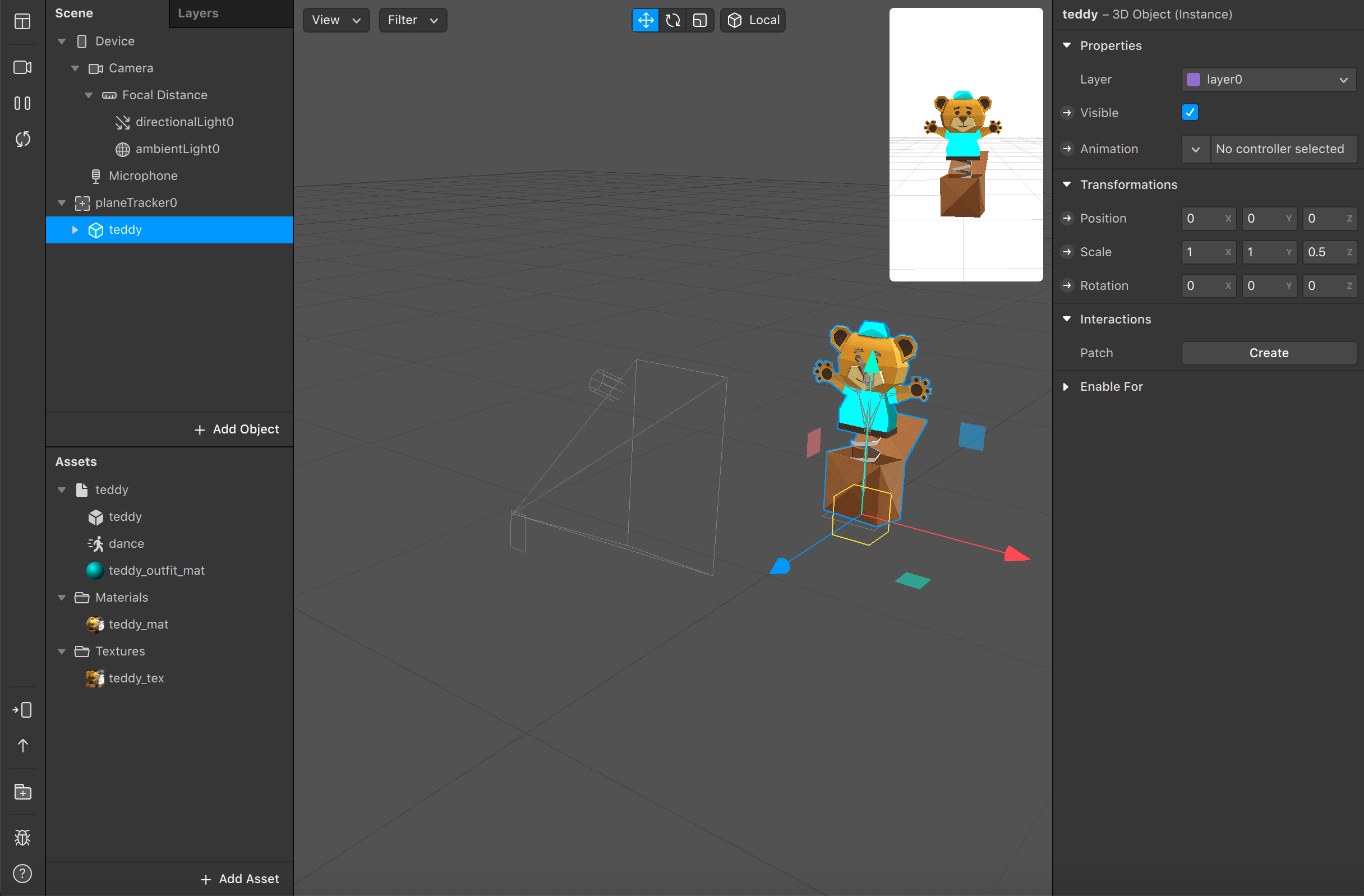1364x896 pixels.
Task: Click the arrow icon next to Visible
Action: click(x=1067, y=113)
